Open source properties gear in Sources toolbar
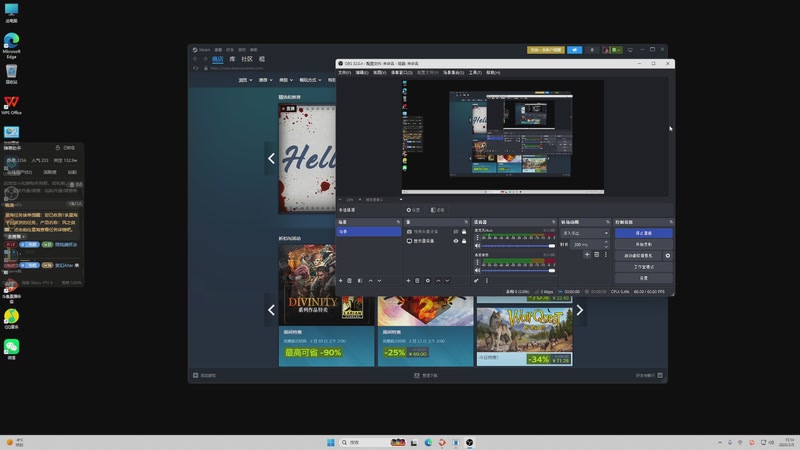 tap(428, 281)
